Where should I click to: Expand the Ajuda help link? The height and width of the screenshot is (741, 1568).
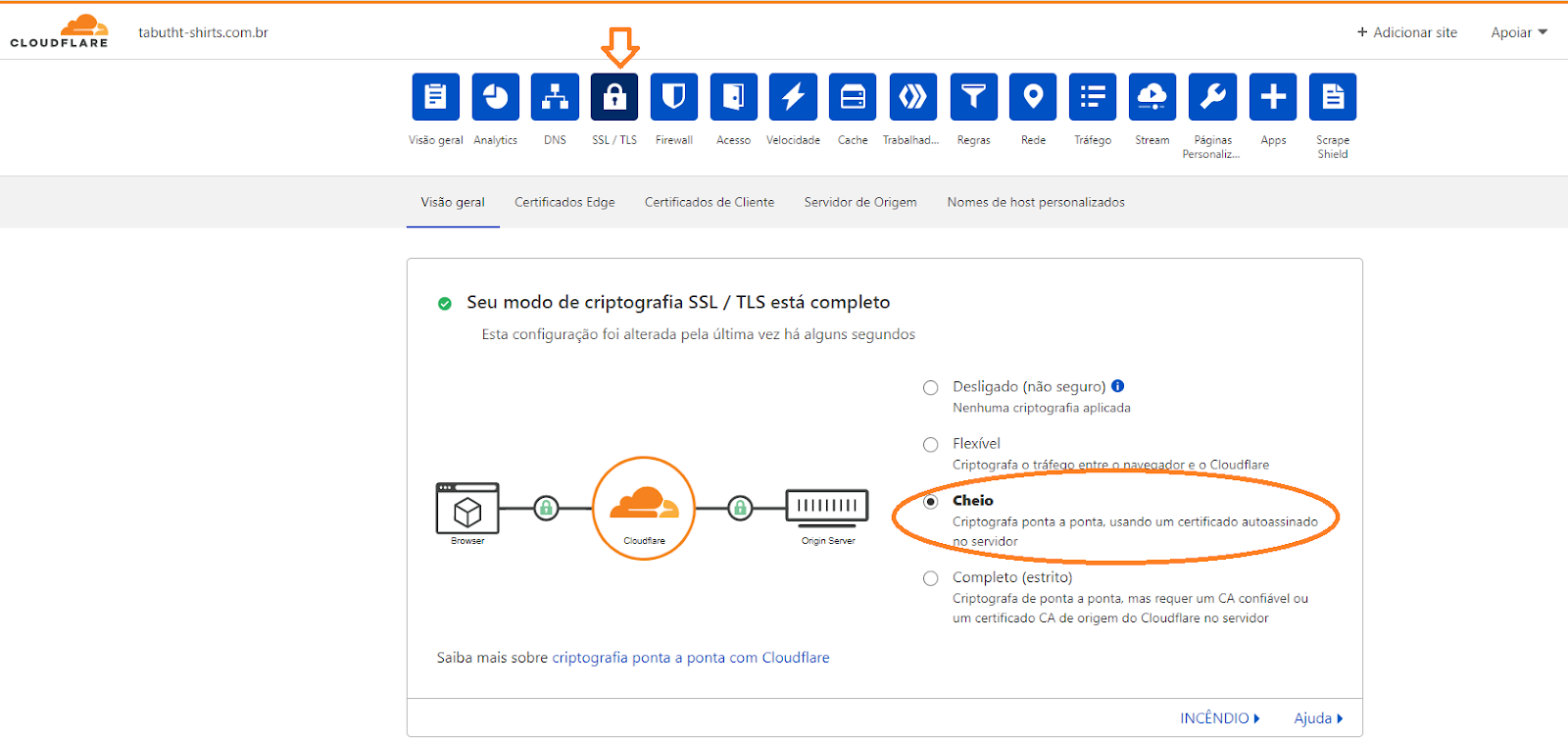point(1318,718)
